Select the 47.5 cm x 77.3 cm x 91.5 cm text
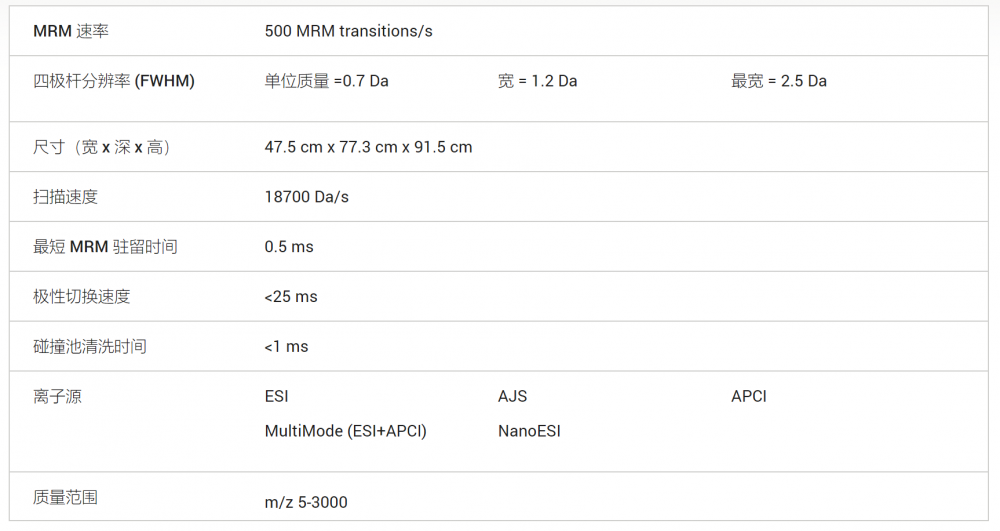 pos(368,147)
